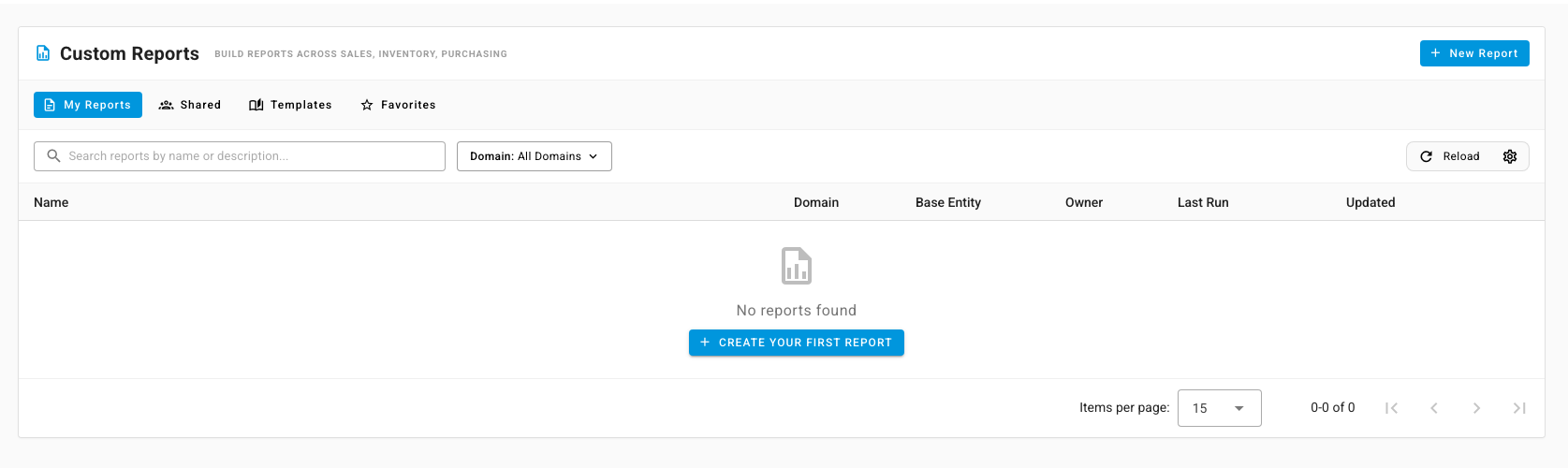Click Create Your First Report button

[797, 343]
